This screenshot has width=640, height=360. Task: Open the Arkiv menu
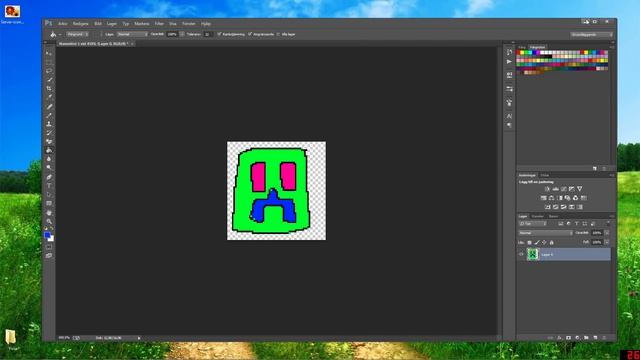pyautogui.click(x=62, y=24)
